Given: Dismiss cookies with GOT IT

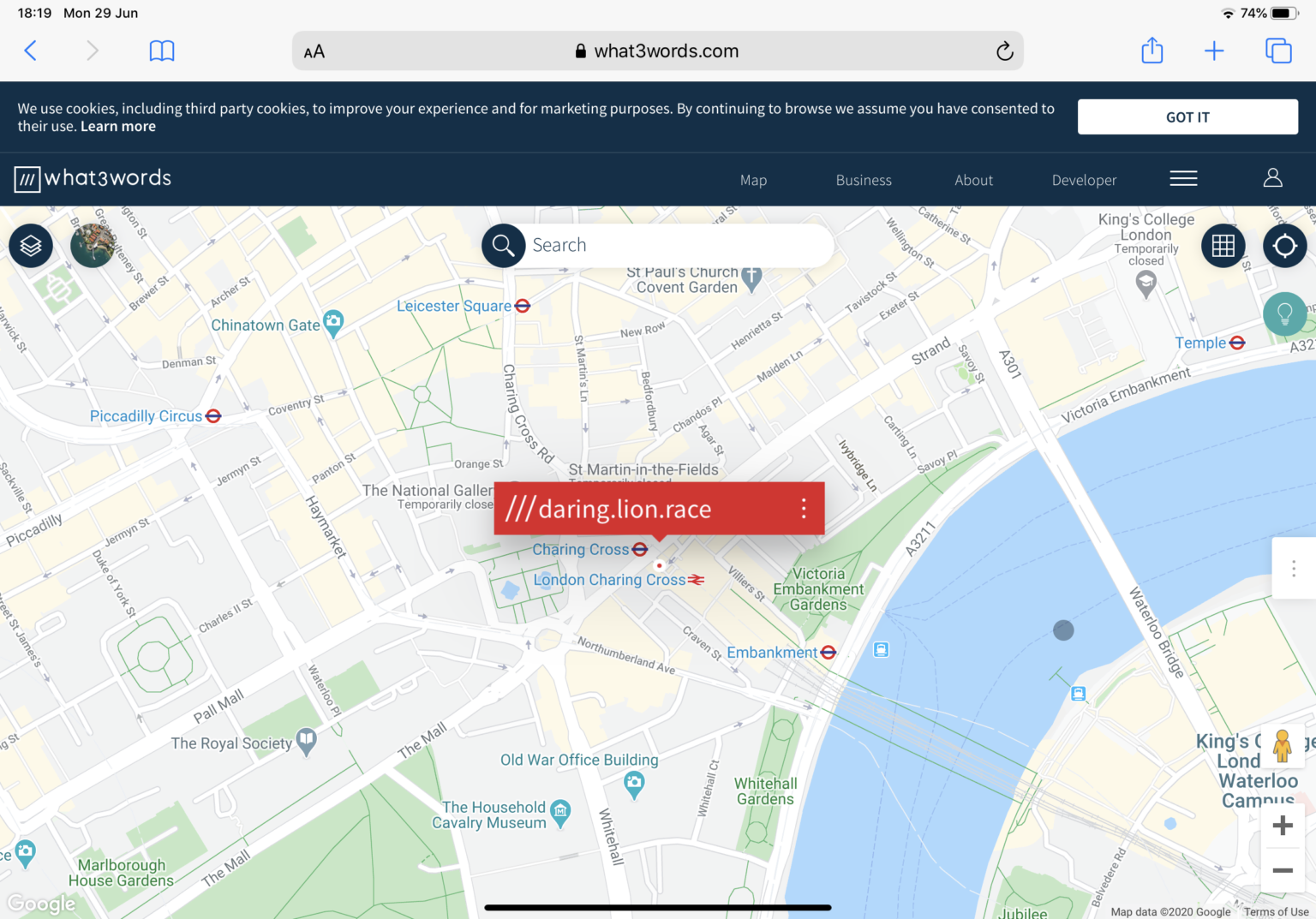Looking at the screenshot, I should (x=1187, y=116).
